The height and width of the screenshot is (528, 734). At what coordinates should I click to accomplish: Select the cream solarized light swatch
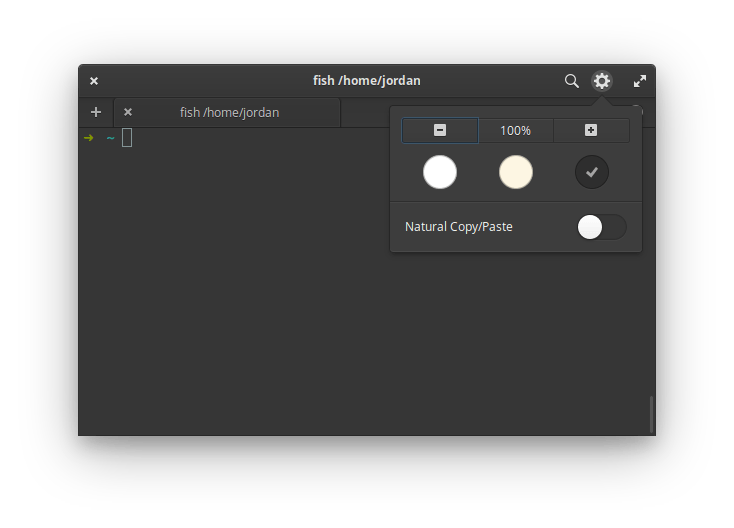pyautogui.click(x=516, y=172)
